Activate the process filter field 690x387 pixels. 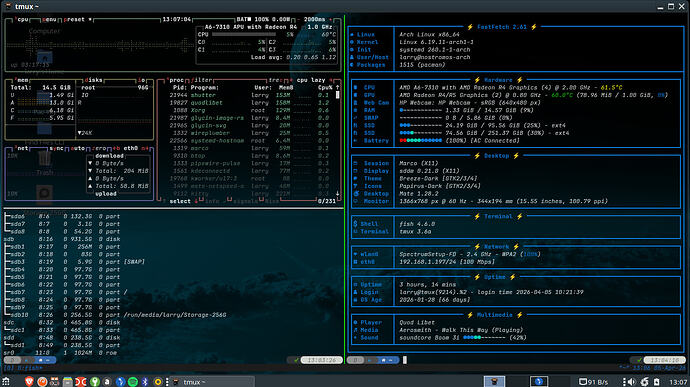click(x=202, y=80)
